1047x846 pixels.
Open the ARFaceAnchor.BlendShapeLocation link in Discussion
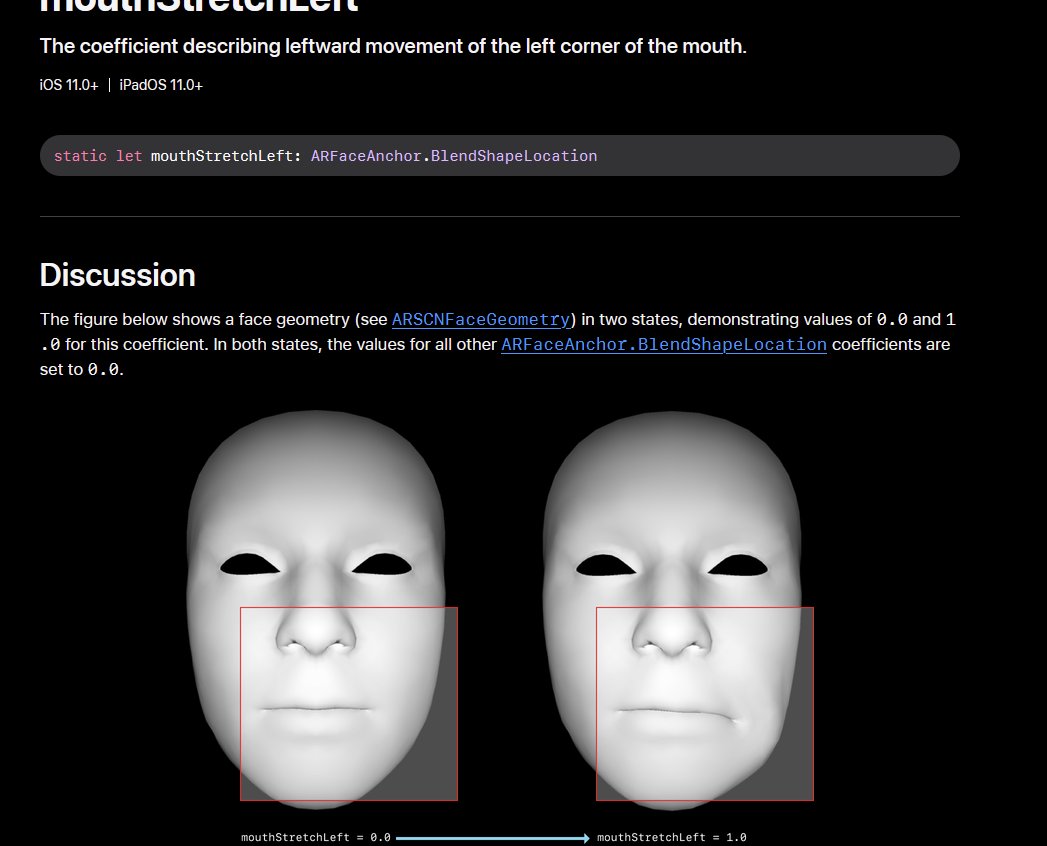click(x=664, y=345)
